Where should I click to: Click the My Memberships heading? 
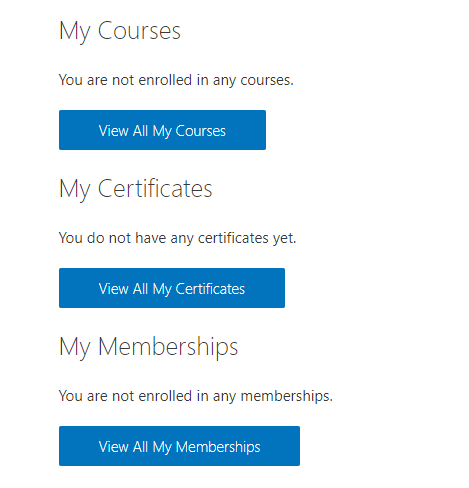pyautogui.click(x=149, y=347)
